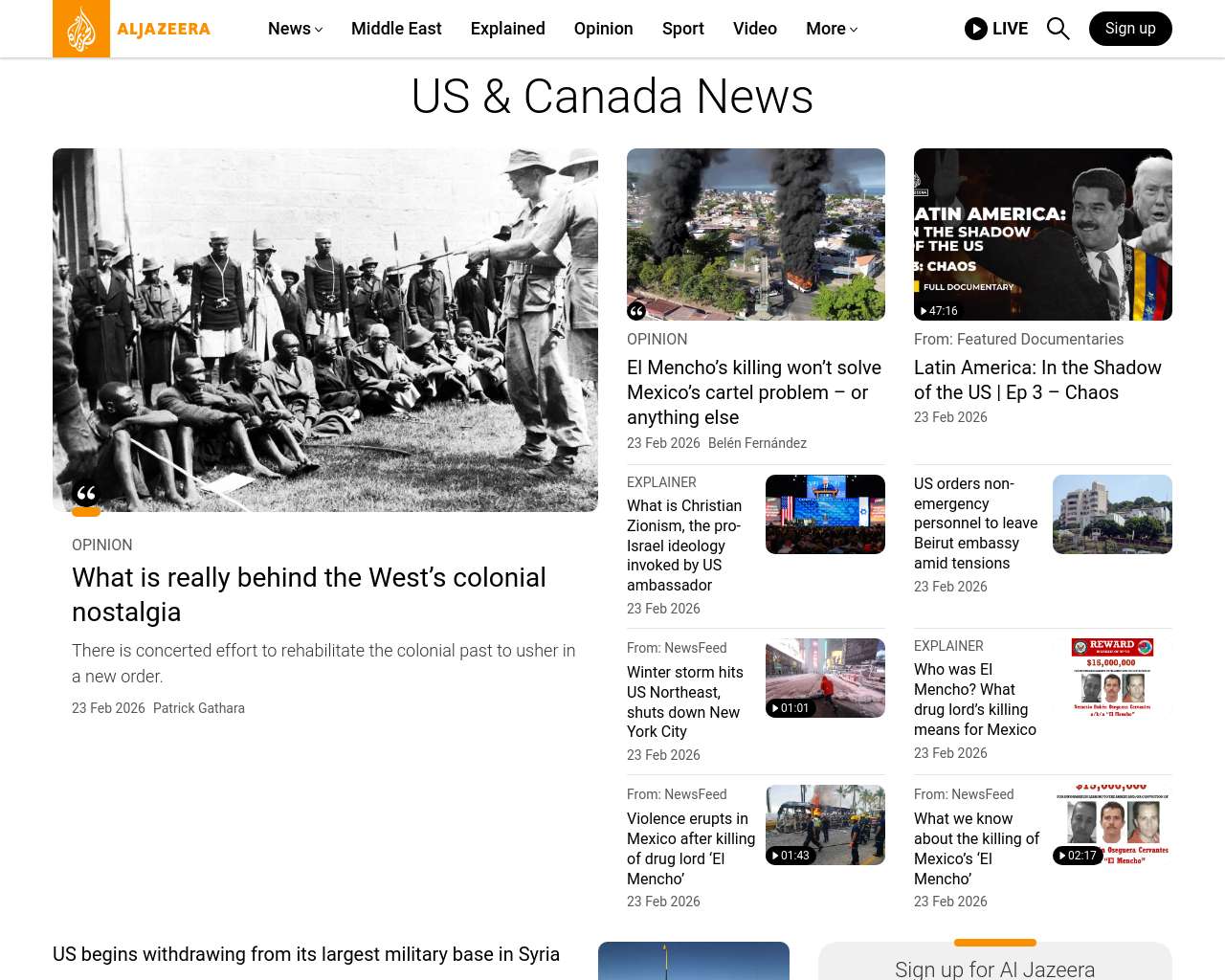This screenshot has width=1225, height=980.
Task: Click the LIVE play icon
Action: 976,29
